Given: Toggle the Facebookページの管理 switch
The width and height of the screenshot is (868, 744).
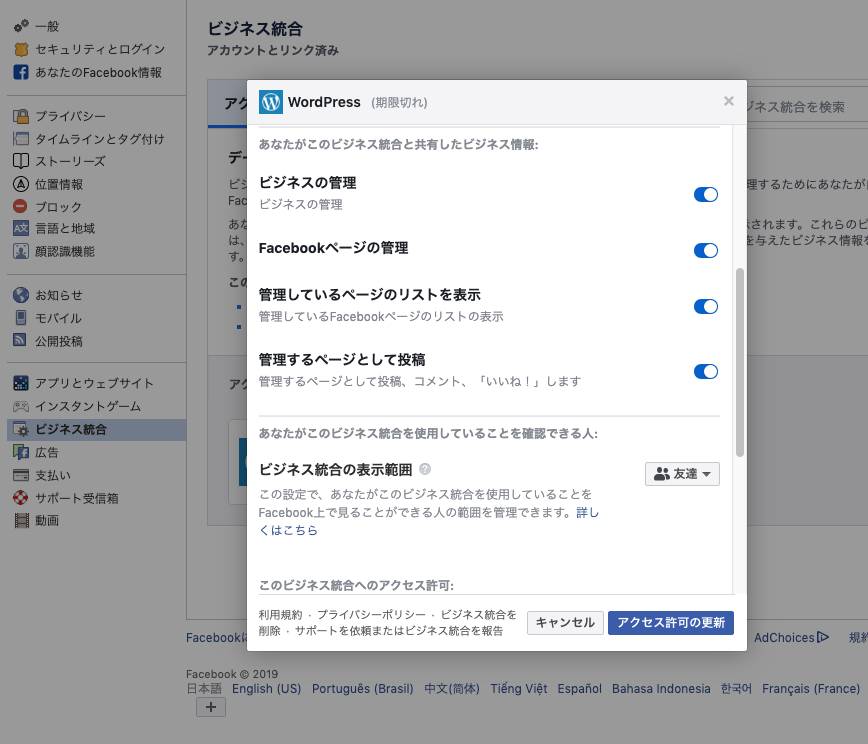Looking at the screenshot, I should click(x=706, y=250).
